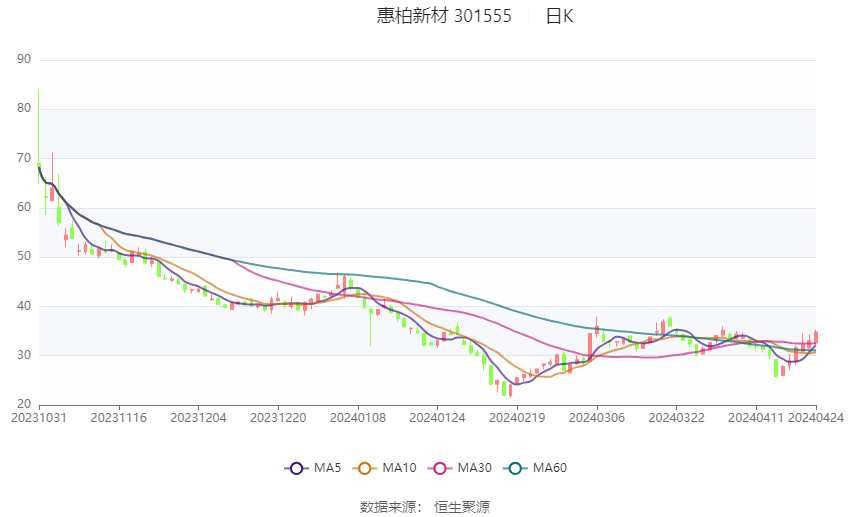The width and height of the screenshot is (850, 517).
Task: Click the x-axis date label 20240411
Action: click(x=756, y=418)
